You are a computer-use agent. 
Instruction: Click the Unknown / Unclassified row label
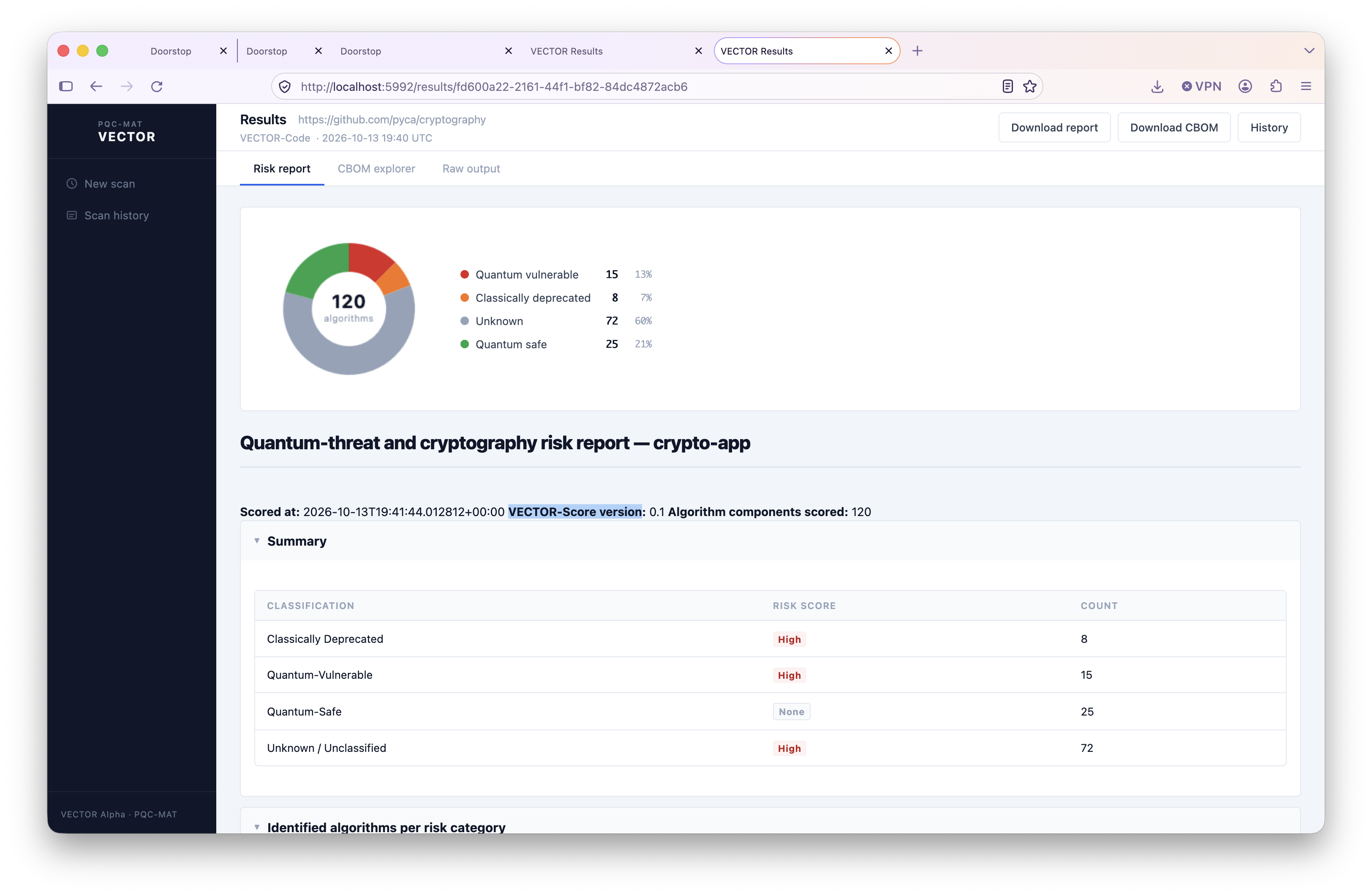[x=326, y=748]
